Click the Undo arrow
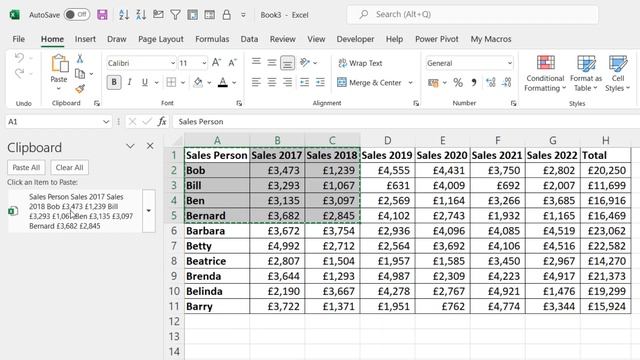The width and height of the screenshot is (640, 360). 19,58
